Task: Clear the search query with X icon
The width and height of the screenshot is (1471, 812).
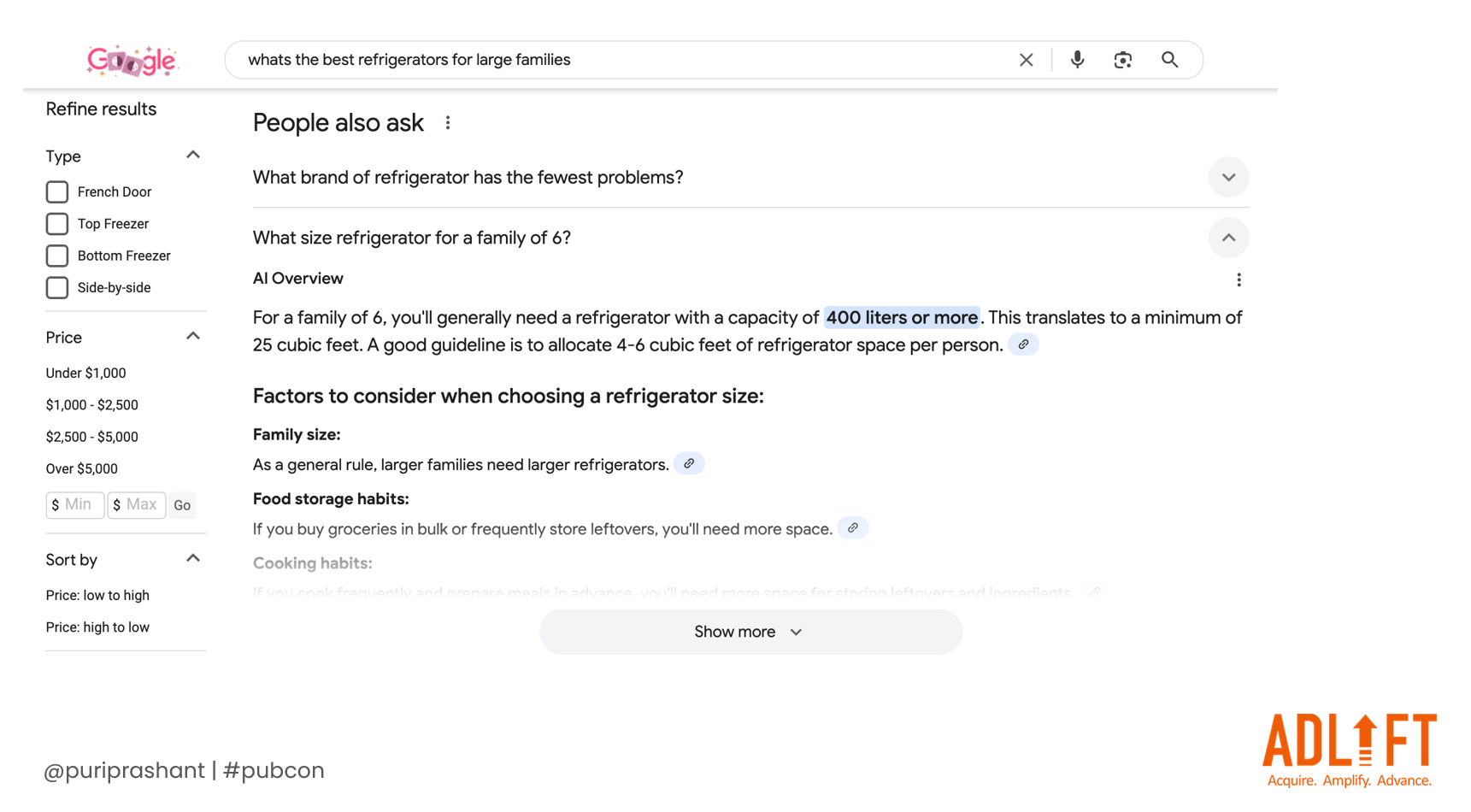Action: tap(1026, 60)
